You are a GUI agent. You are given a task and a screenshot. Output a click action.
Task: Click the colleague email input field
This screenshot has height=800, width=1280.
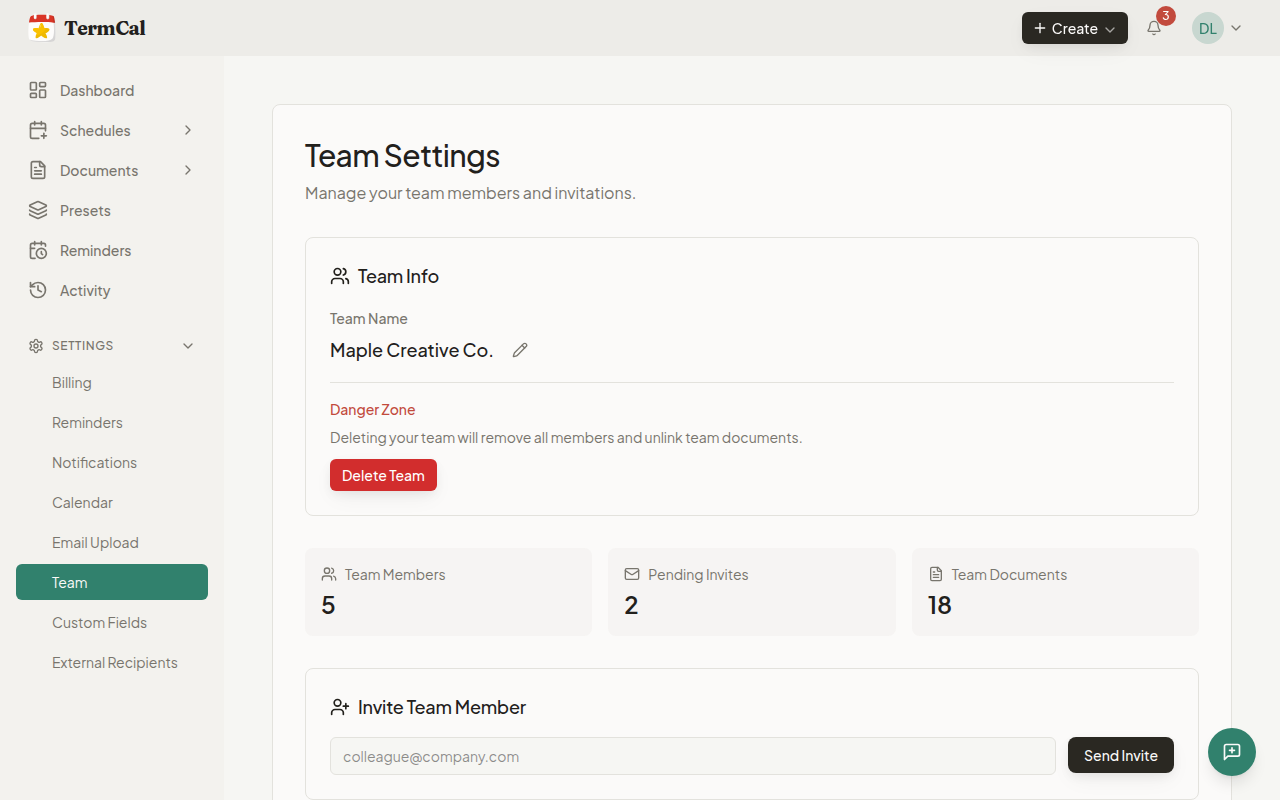click(692, 756)
